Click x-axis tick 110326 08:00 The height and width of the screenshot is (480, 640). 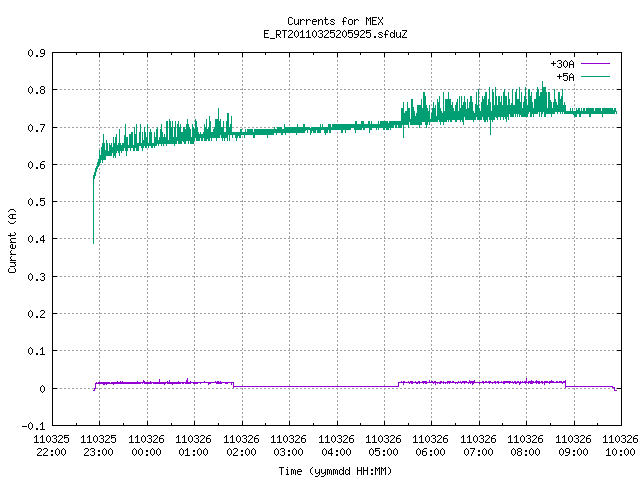526,446
